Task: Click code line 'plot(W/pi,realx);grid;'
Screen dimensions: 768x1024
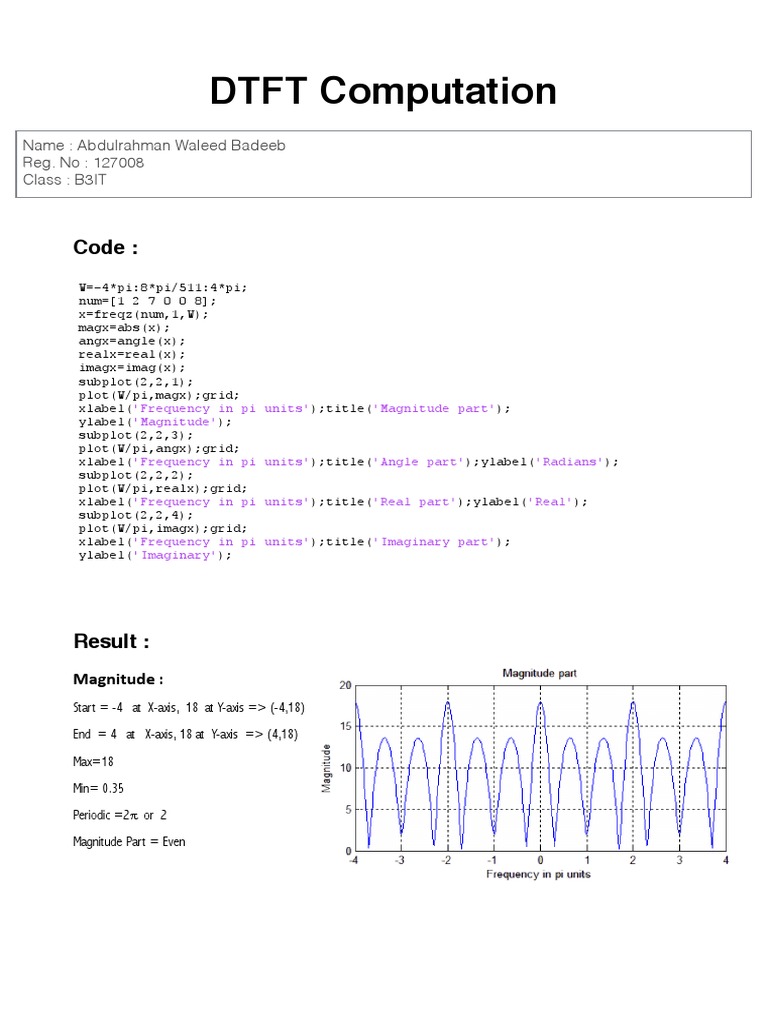Action: 163,488
